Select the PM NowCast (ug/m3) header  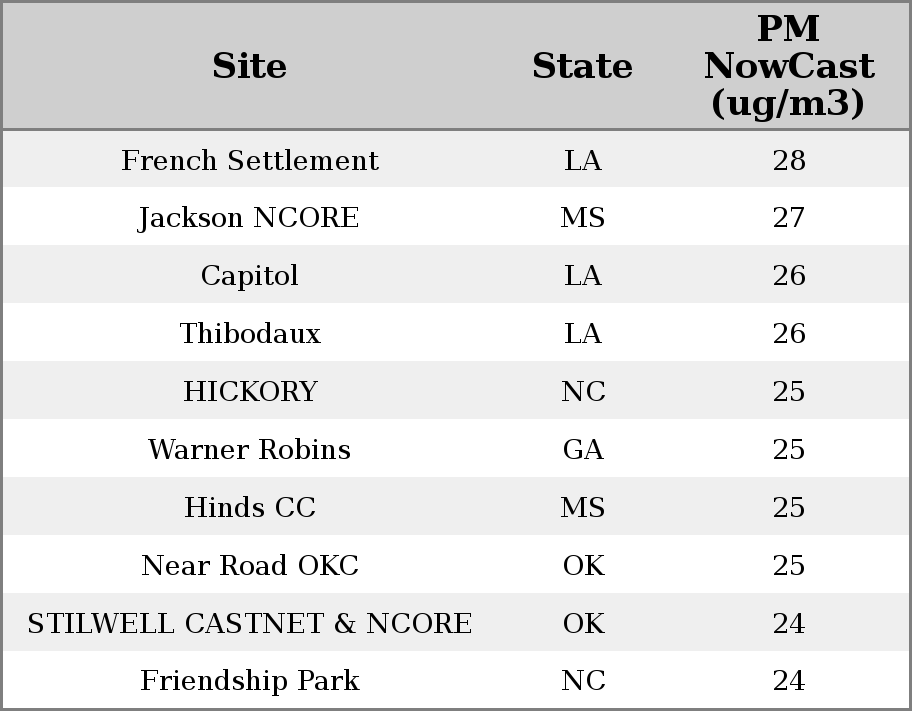[x=788, y=66]
